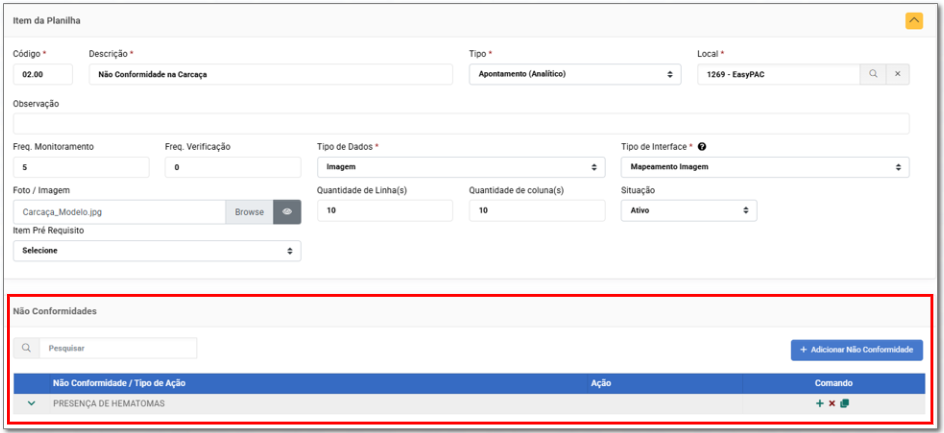The width and height of the screenshot is (944, 433).
Task: Open the Item Pré Requisito select
Action: tap(157, 250)
